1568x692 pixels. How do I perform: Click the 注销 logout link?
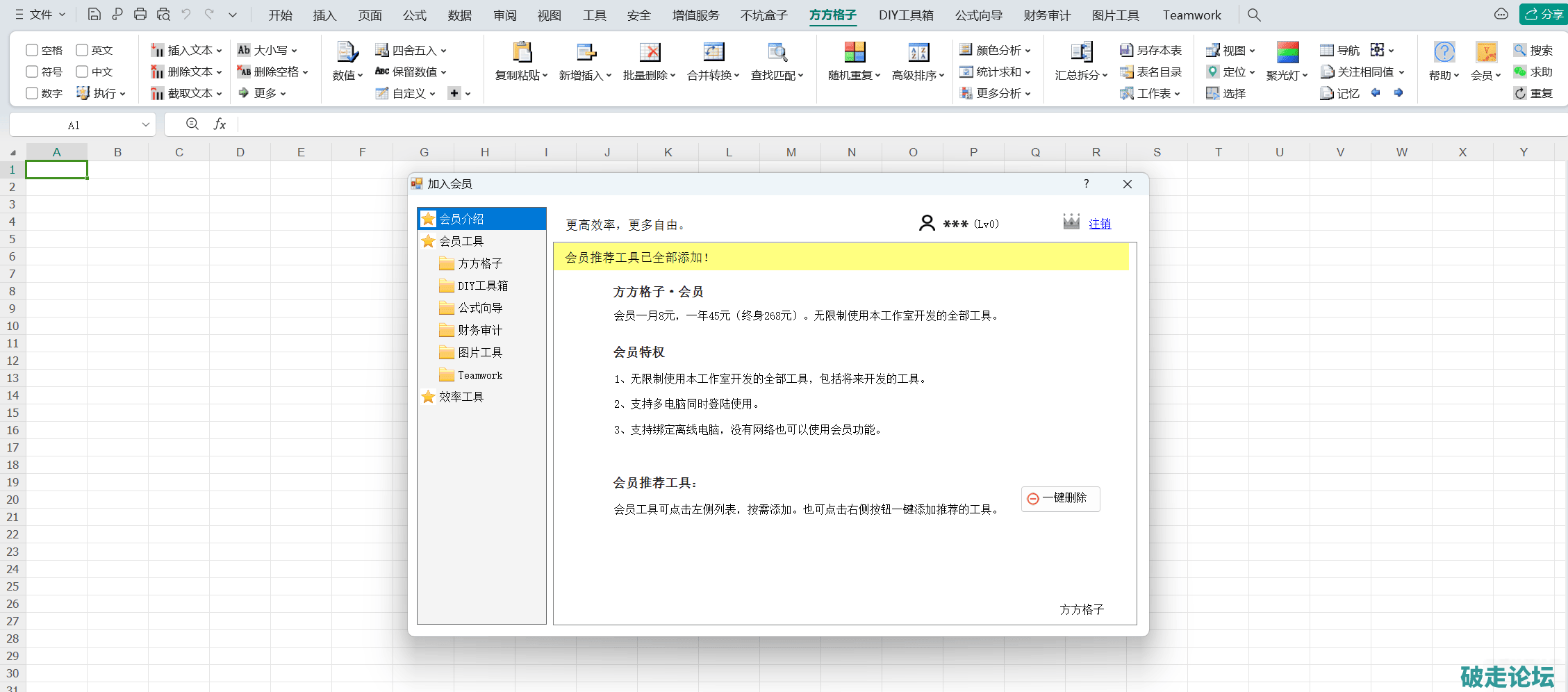point(1100,224)
